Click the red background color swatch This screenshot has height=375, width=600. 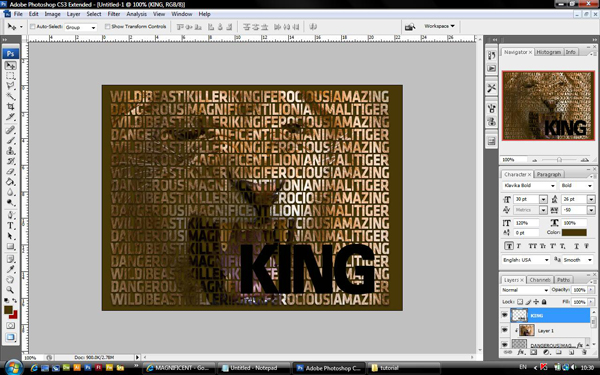coord(15,316)
